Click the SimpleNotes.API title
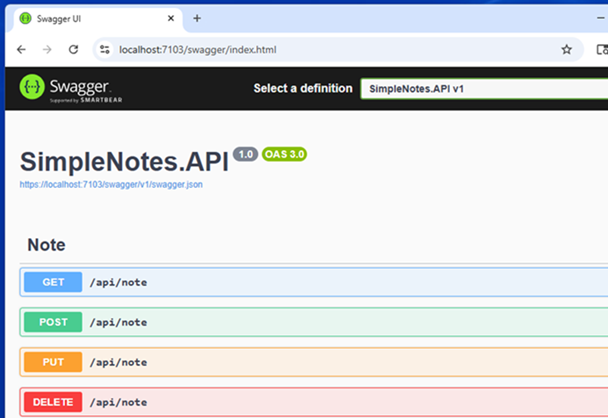This screenshot has height=418, width=608. click(x=124, y=162)
